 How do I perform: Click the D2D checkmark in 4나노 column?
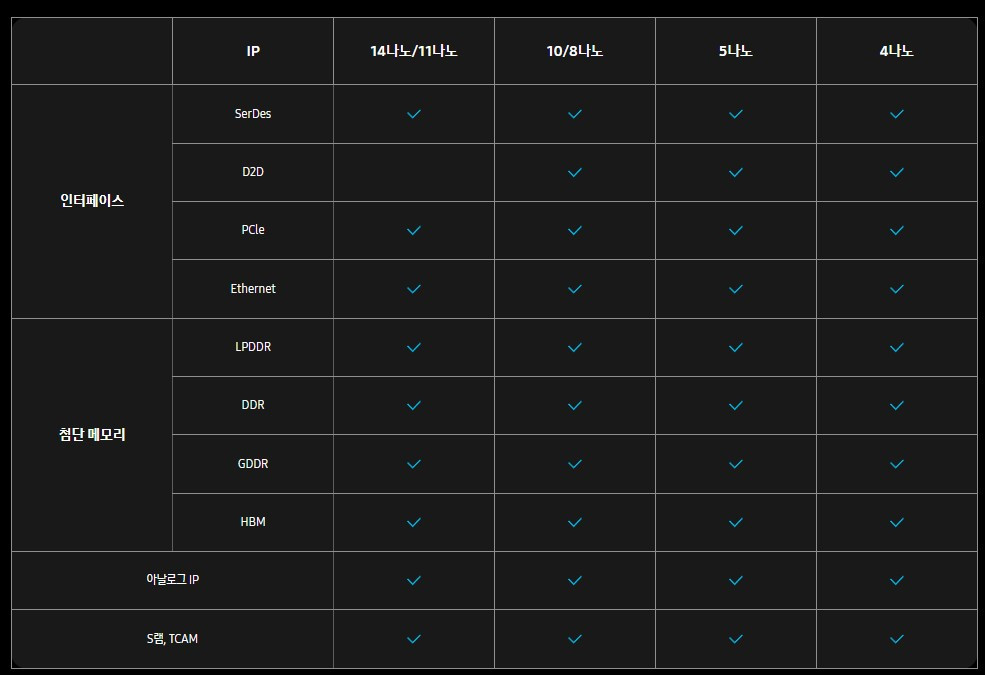click(x=897, y=172)
